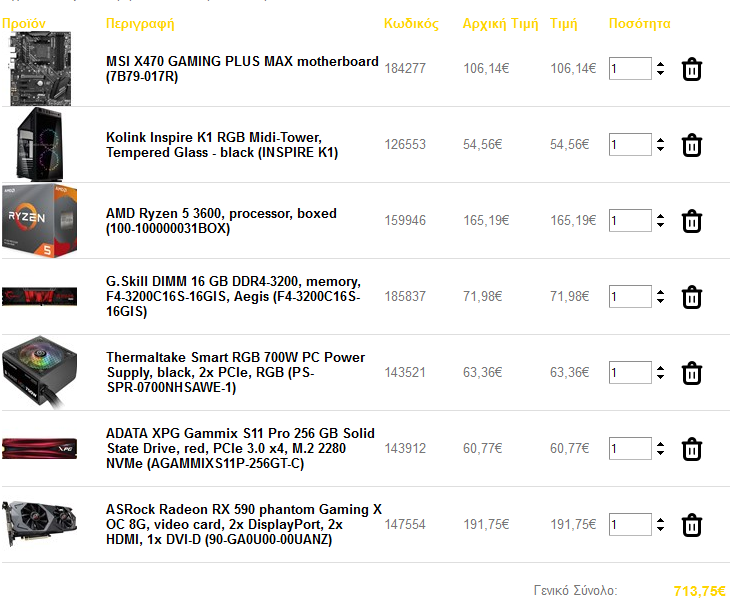Increase quantity of Thermaltake power supply
This screenshot has width=739, height=606.
[x=660, y=369]
